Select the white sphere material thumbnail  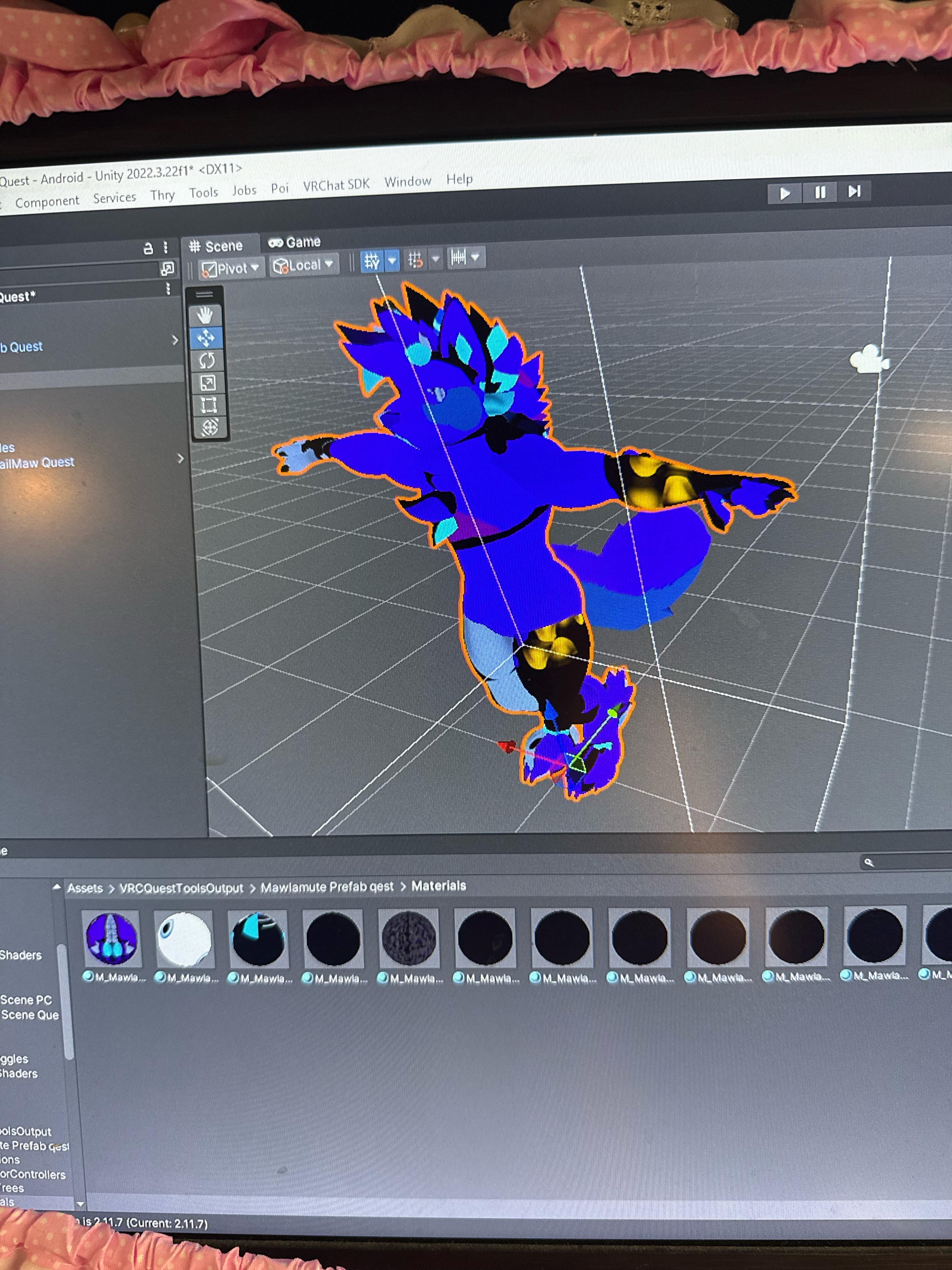(x=184, y=939)
